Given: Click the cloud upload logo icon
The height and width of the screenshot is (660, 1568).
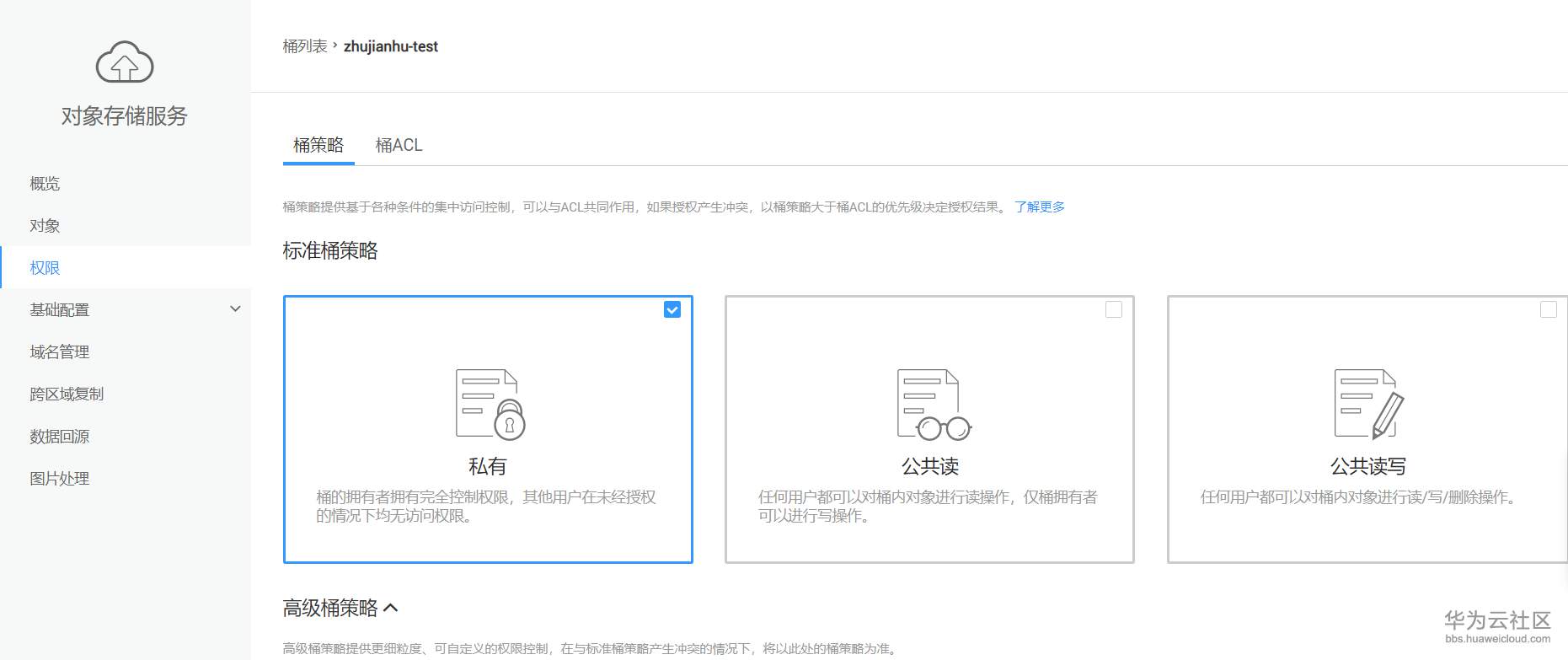Looking at the screenshot, I should [125, 62].
